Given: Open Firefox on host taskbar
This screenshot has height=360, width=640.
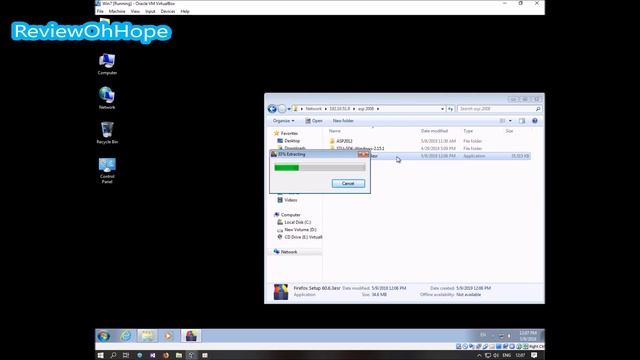Looking at the screenshot, I should coord(166,356).
